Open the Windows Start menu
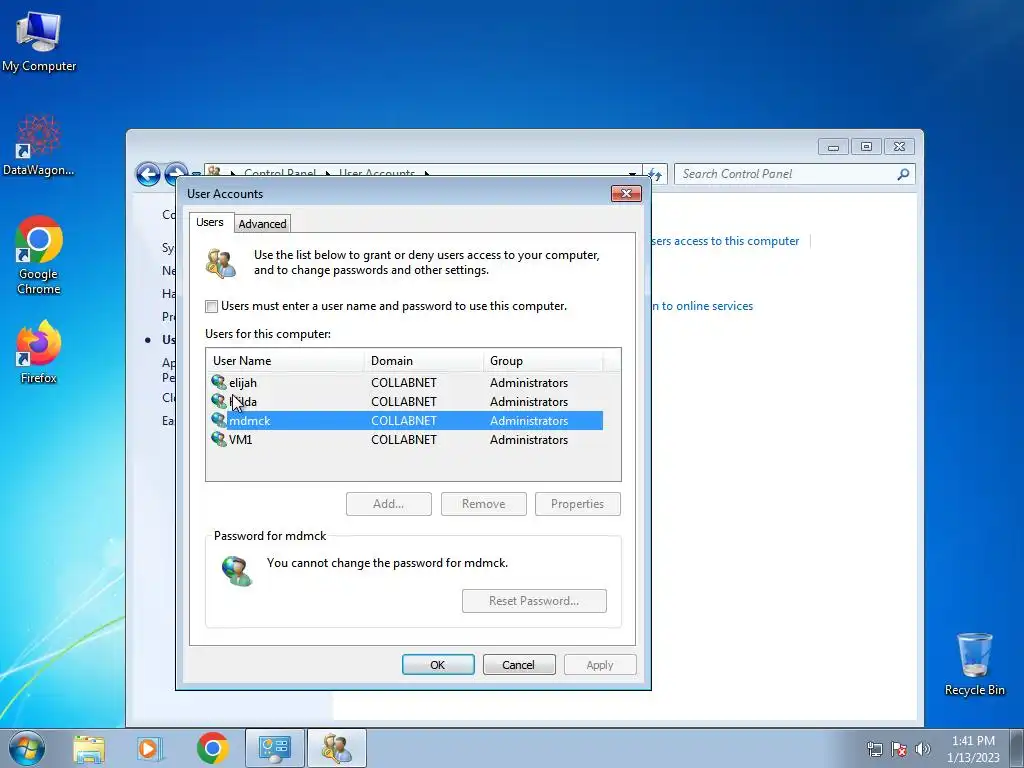This screenshot has height=768, width=1024. pos(27,748)
